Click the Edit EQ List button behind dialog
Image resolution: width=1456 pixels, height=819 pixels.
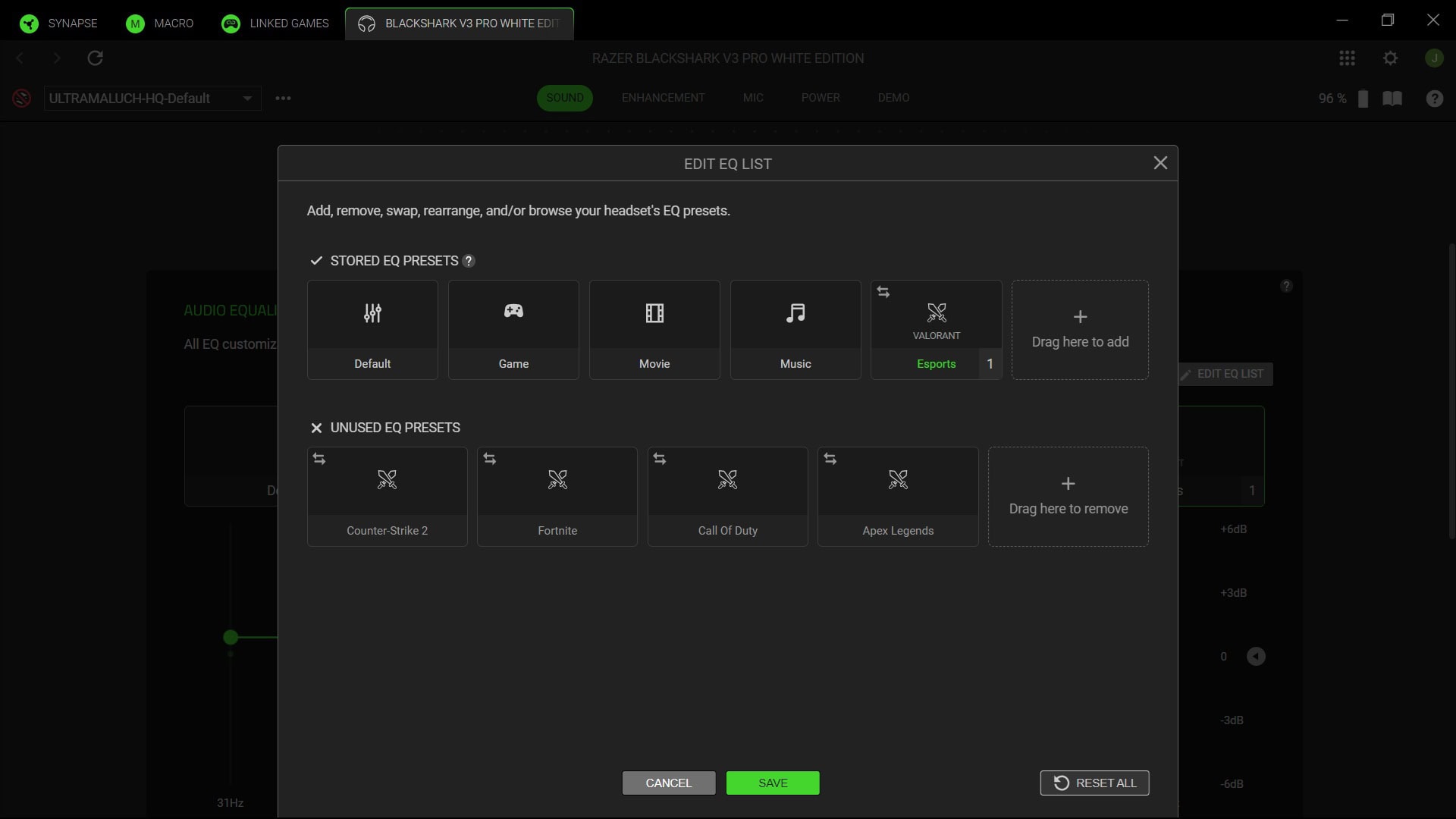[1225, 374]
